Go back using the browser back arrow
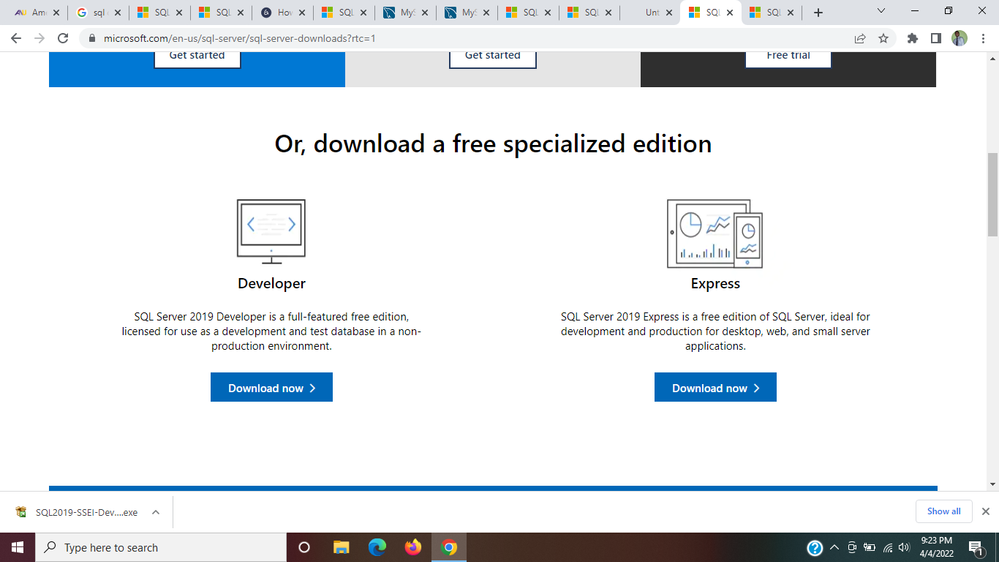 tap(16, 38)
